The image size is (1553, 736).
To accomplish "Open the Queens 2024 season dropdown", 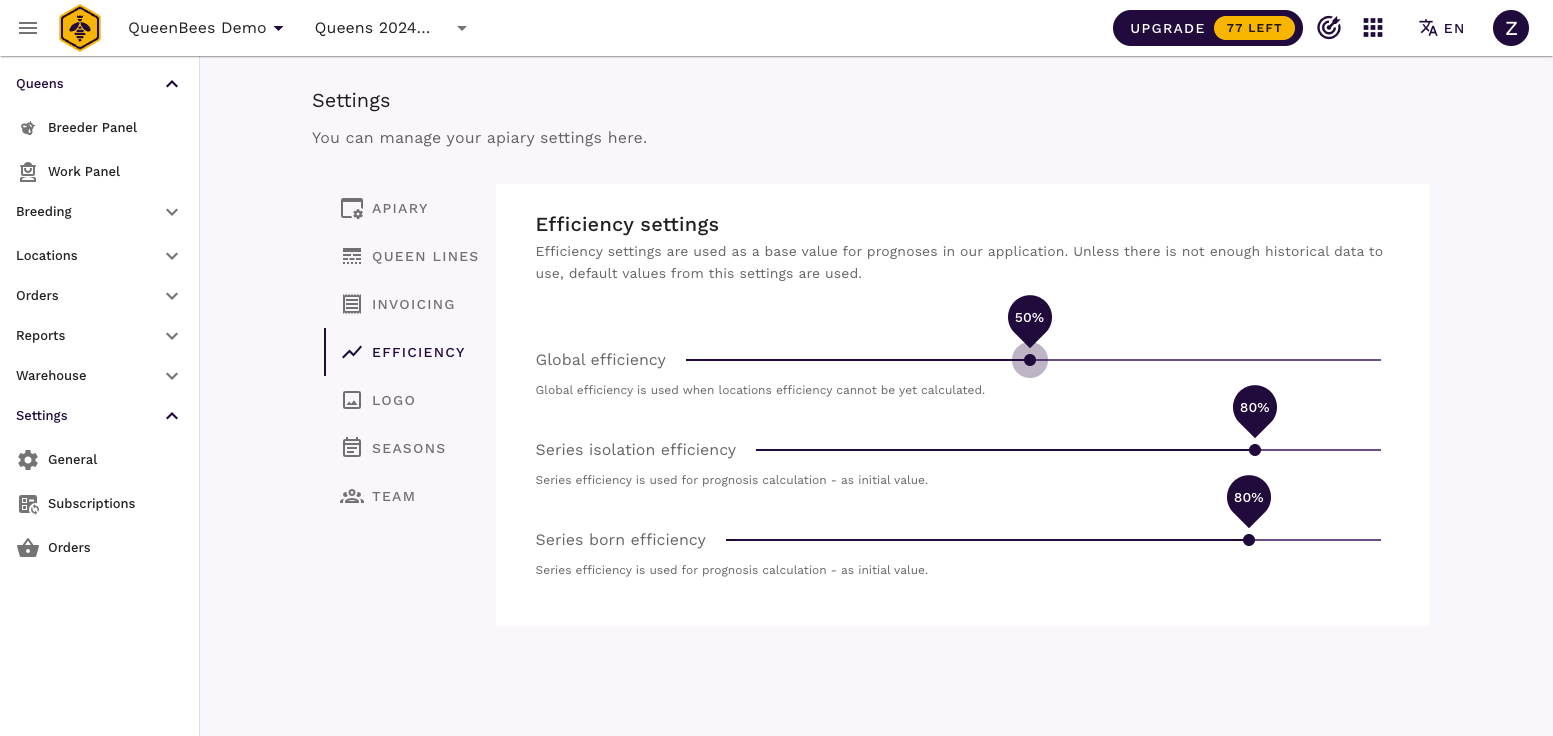I will [391, 28].
